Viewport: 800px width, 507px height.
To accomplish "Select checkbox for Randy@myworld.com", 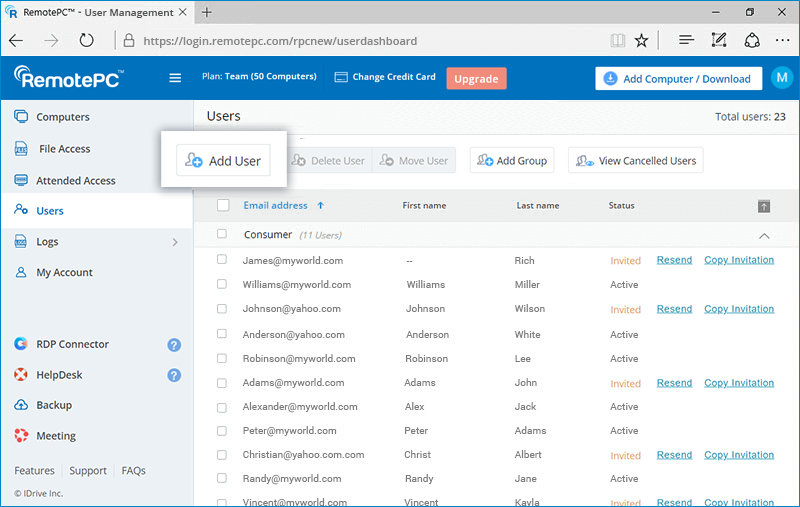I will point(222,478).
